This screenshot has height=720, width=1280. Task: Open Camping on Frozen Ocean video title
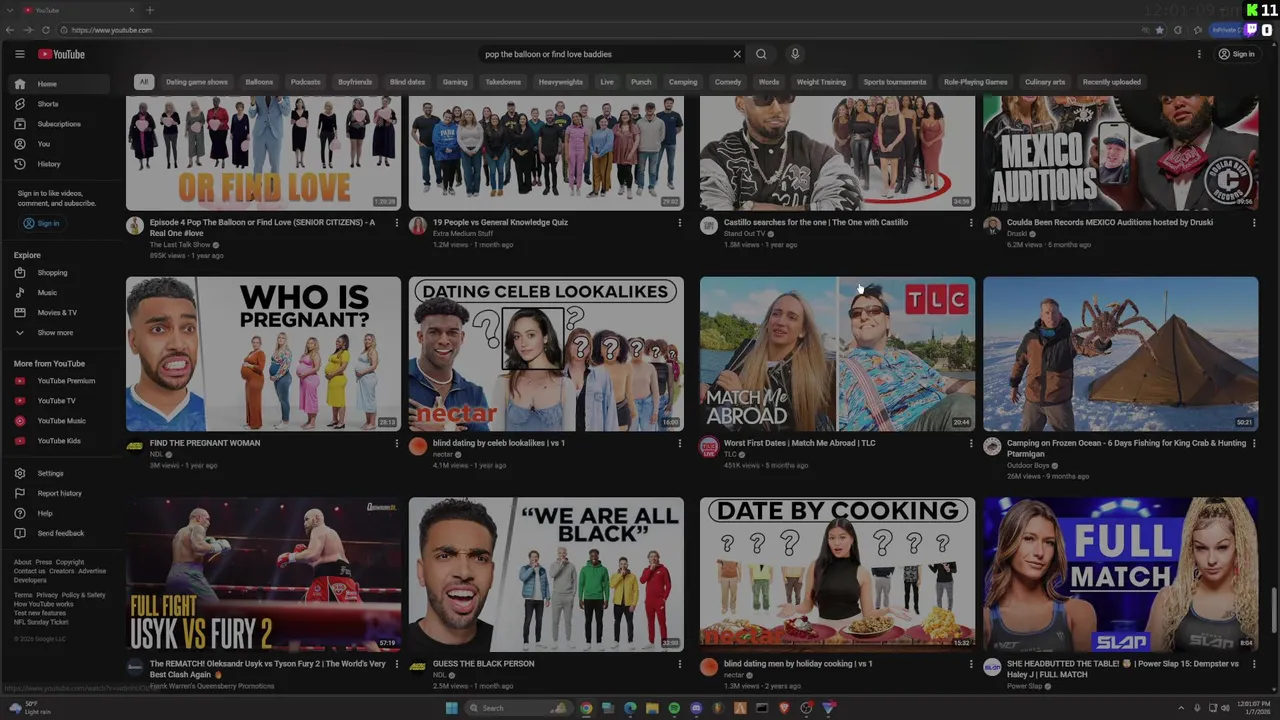pyautogui.click(x=1126, y=448)
